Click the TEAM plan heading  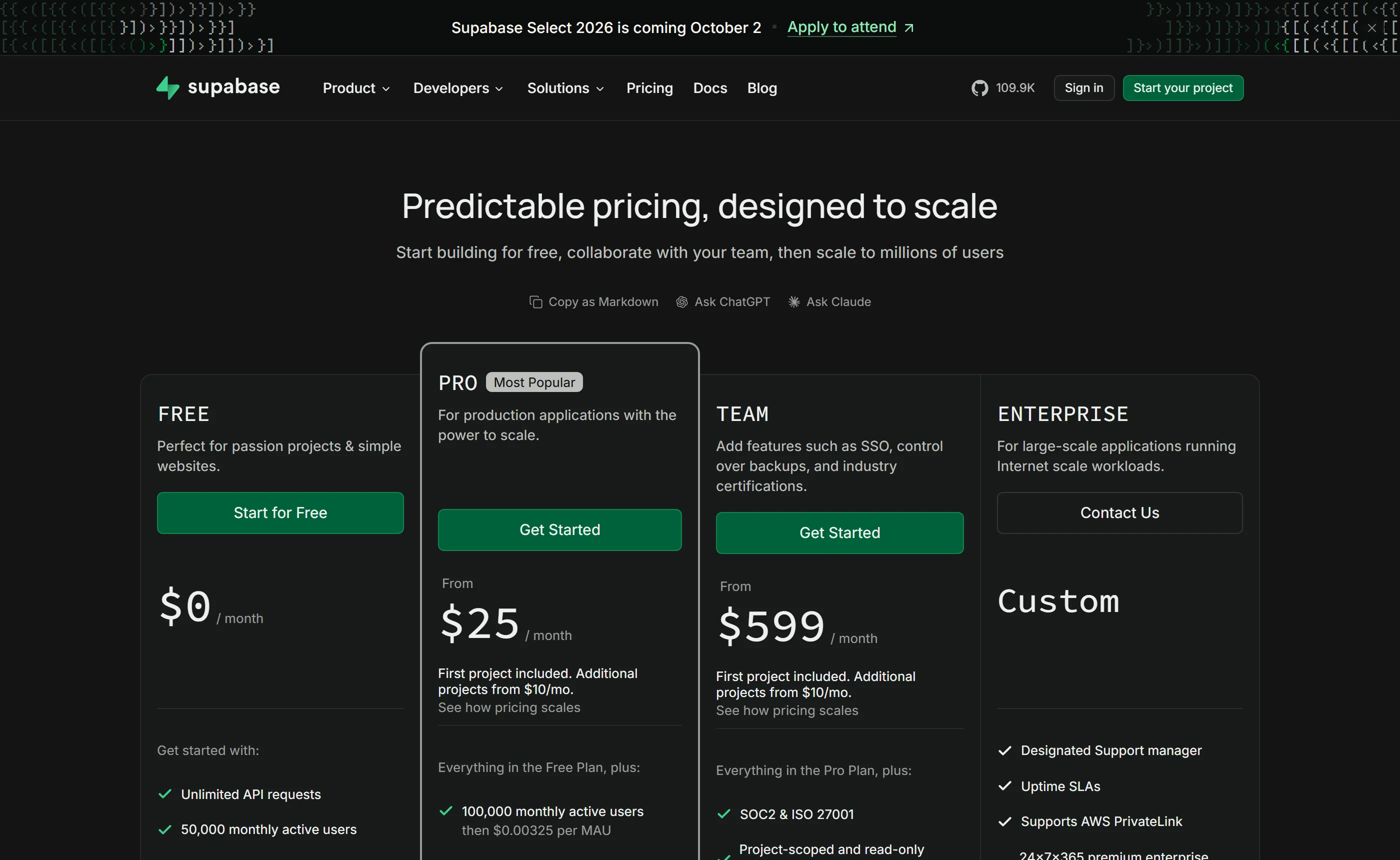(742, 414)
